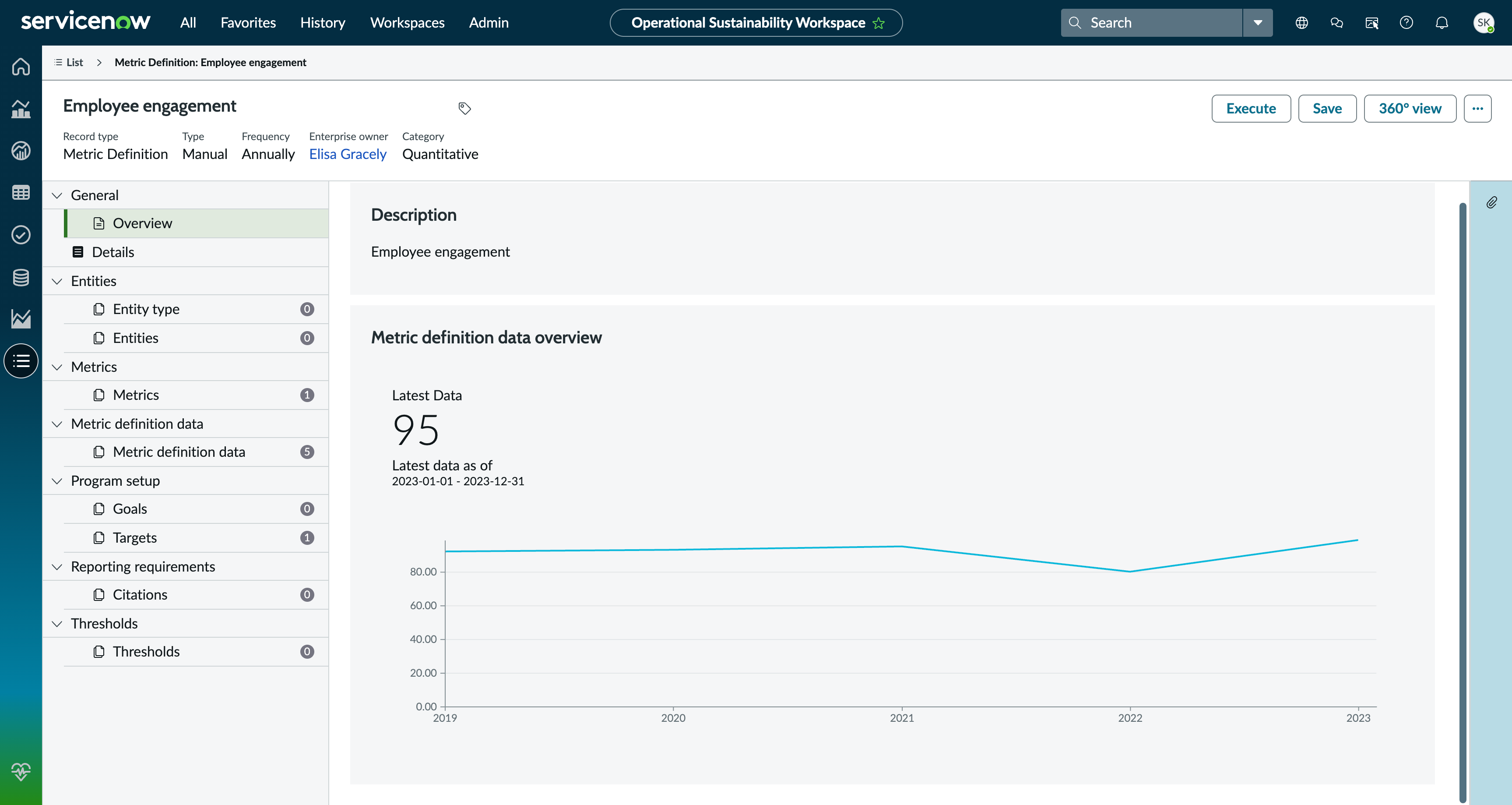Image resolution: width=1512 pixels, height=805 pixels.
Task: Open the History menu
Action: (322, 23)
